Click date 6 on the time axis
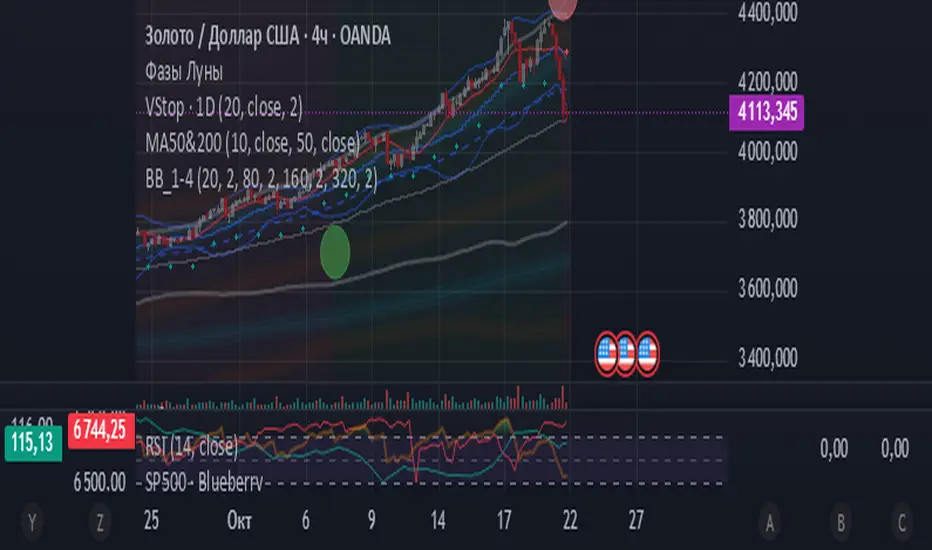The image size is (932, 550). tap(306, 521)
